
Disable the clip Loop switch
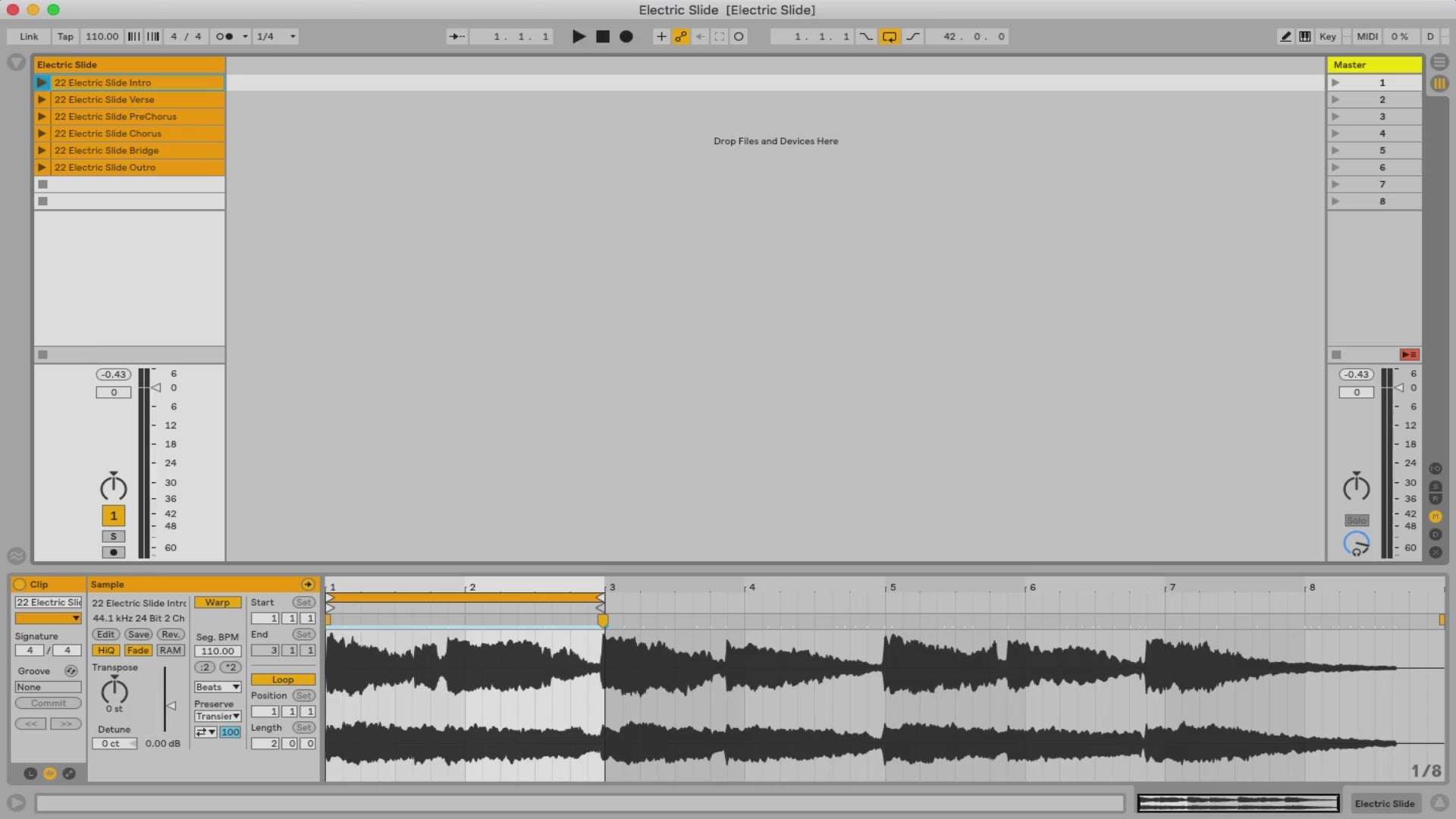283,679
